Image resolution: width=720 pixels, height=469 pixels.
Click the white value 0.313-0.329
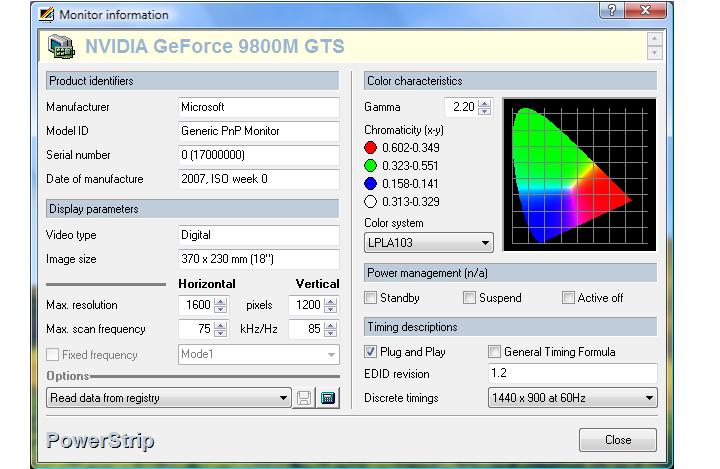pos(411,201)
